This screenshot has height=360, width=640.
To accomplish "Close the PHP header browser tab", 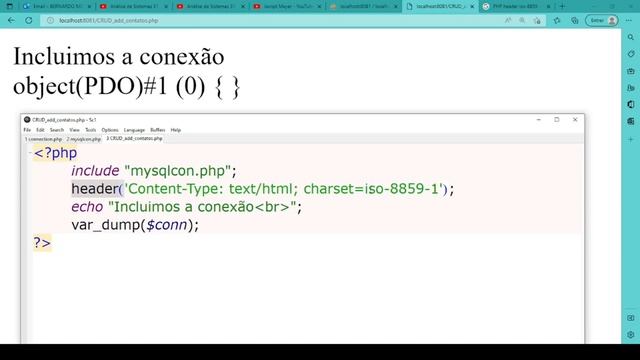I will point(548,7).
